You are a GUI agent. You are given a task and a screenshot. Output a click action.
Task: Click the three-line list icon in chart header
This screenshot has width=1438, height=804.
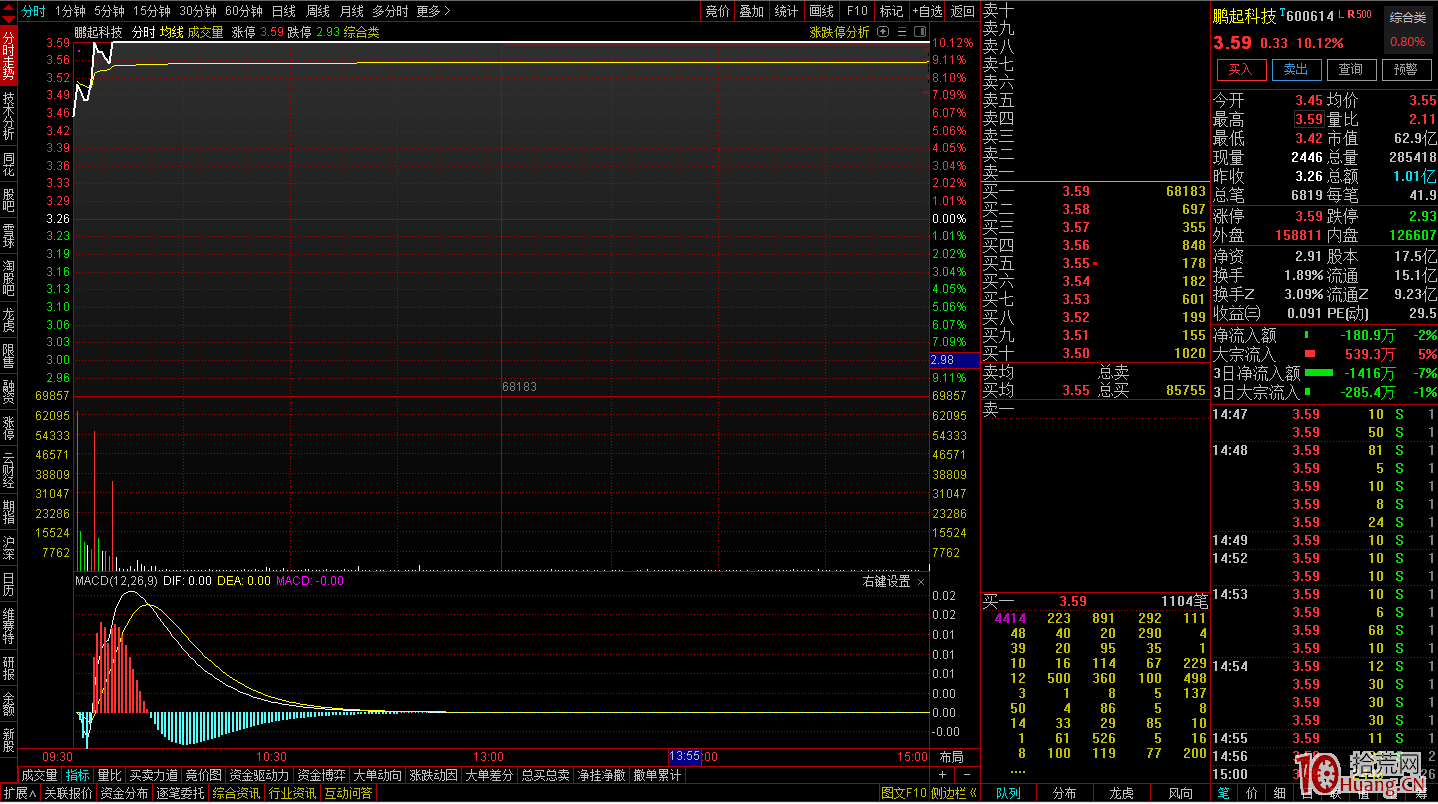(901, 32)
